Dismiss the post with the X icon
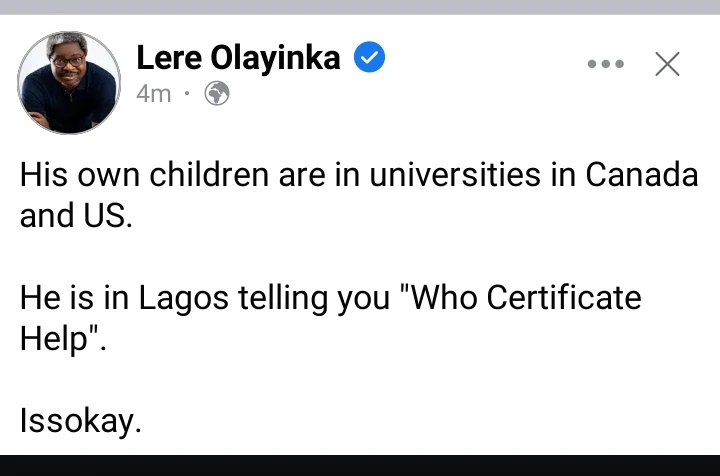Viewport: 720px width, 476px height. tap(667, 64)
